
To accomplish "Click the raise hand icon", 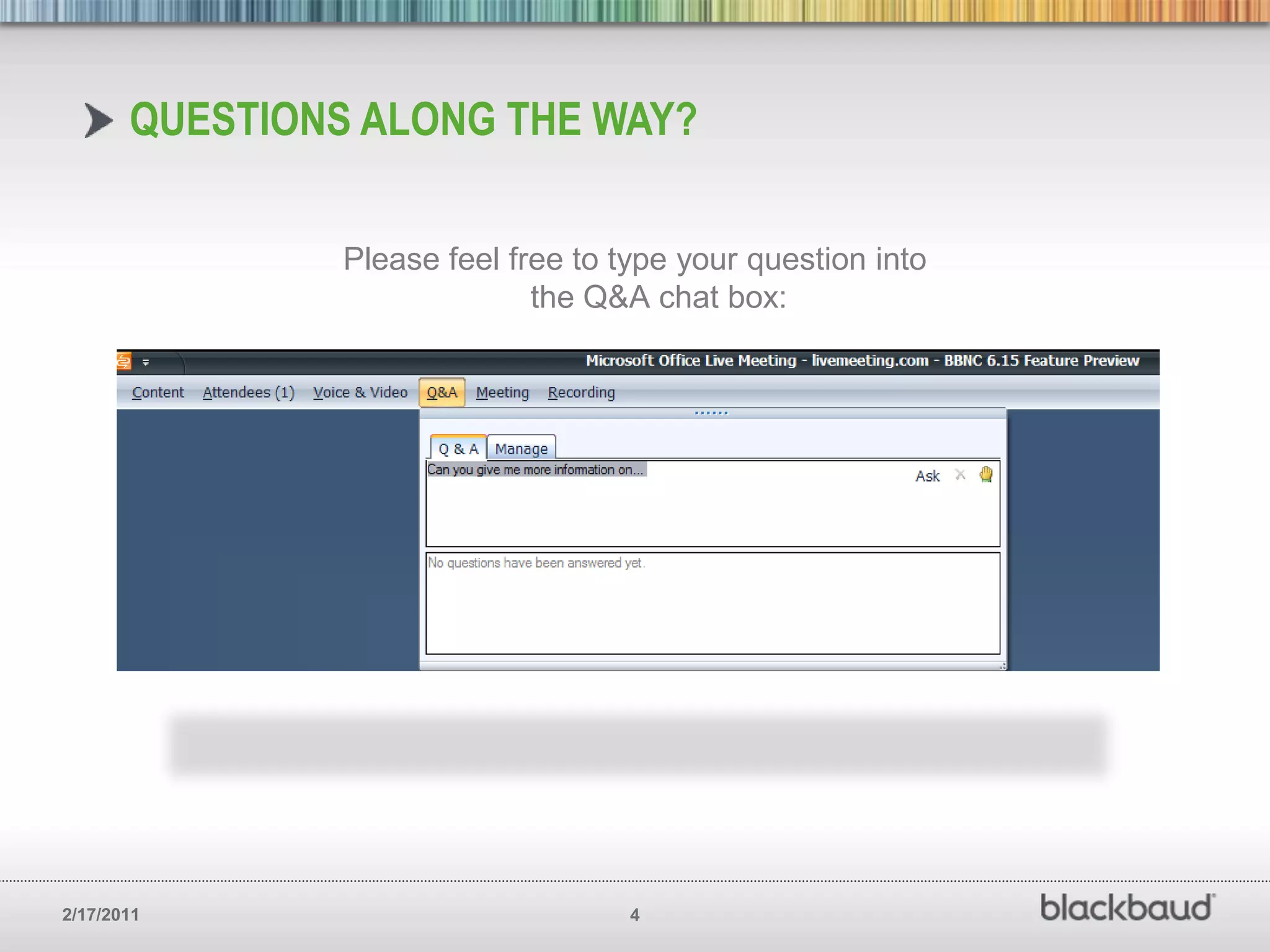I will click(x=986, y=475).
